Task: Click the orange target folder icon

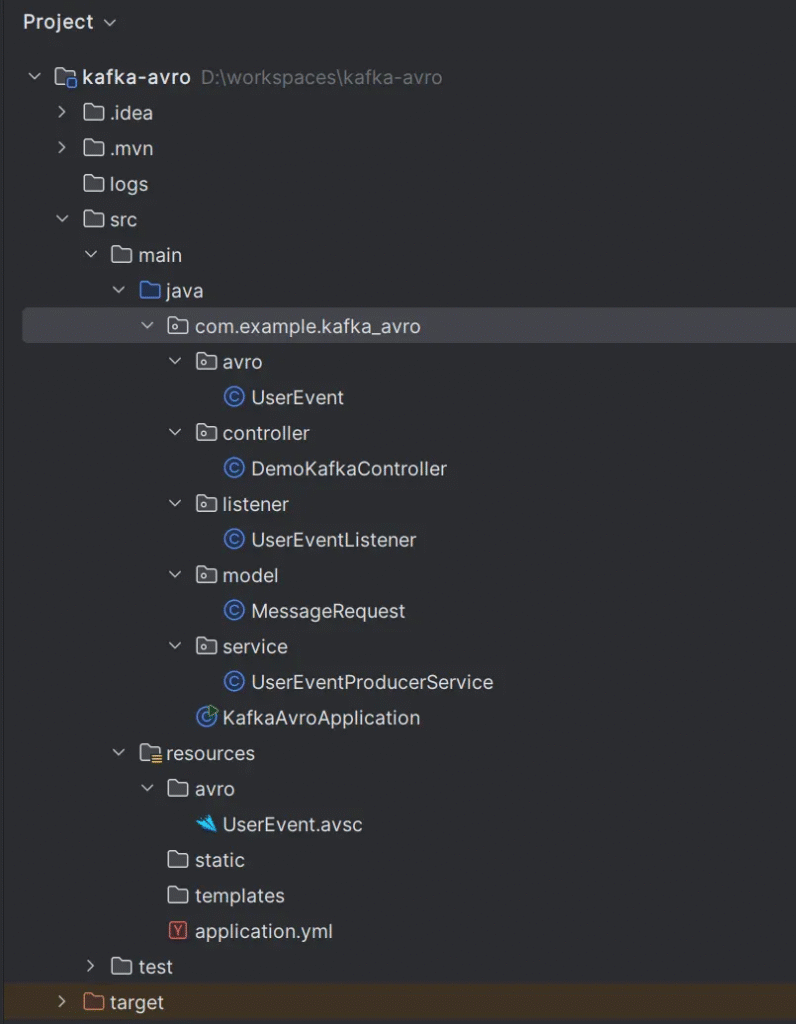Action: click(x=94, y=1002)
